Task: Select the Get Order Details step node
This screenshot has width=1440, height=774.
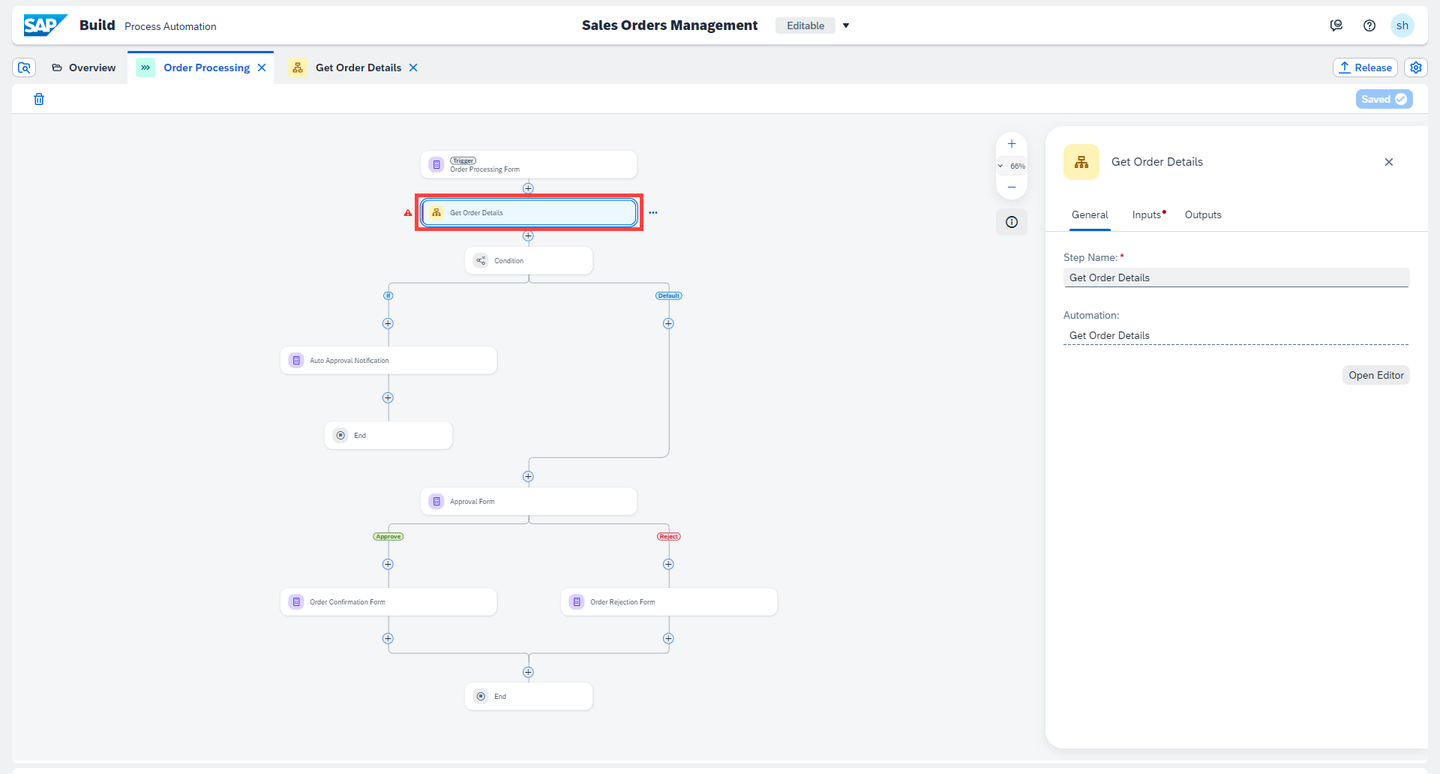Action: pyautogui.click(x=529, y=213)
